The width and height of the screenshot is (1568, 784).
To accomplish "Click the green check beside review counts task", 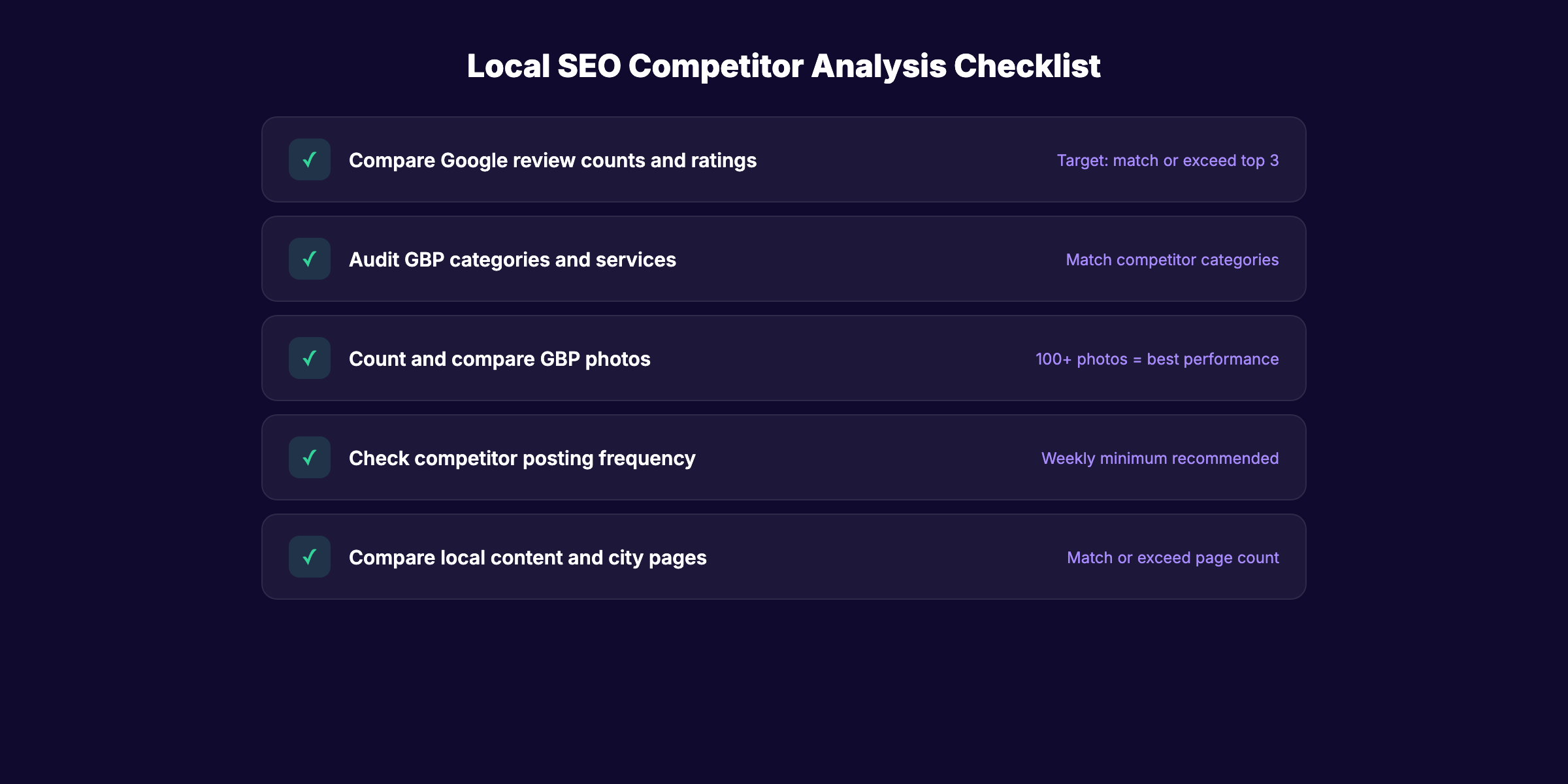I will 309,159.
